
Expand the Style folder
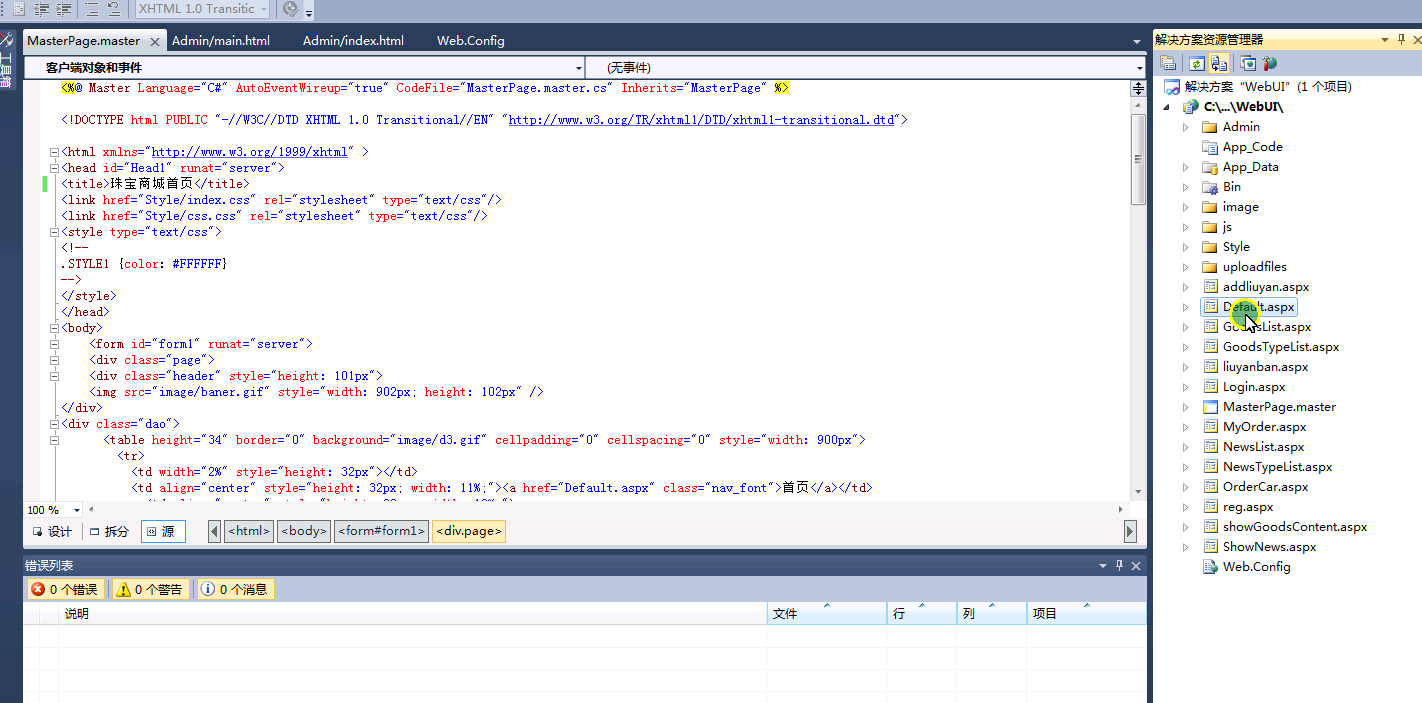pyautogui.click(x=1186, y=247)
